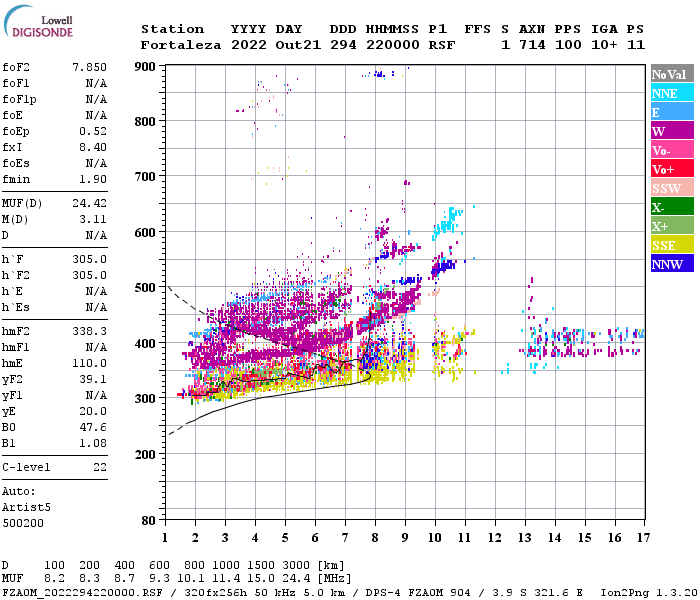This screenshot has width=700, height=600.
Task: Click the DPS-4 instrument label in footer
Action: click(x=383, y=593)
